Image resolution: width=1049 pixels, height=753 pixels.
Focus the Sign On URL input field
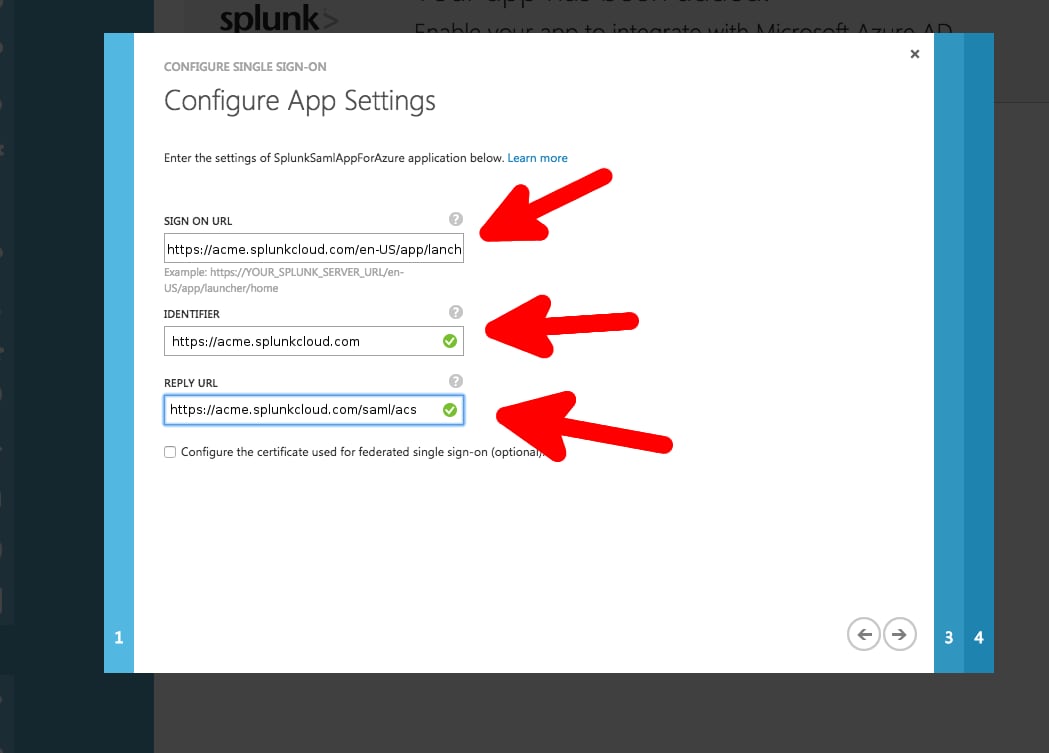pos(314,249)
